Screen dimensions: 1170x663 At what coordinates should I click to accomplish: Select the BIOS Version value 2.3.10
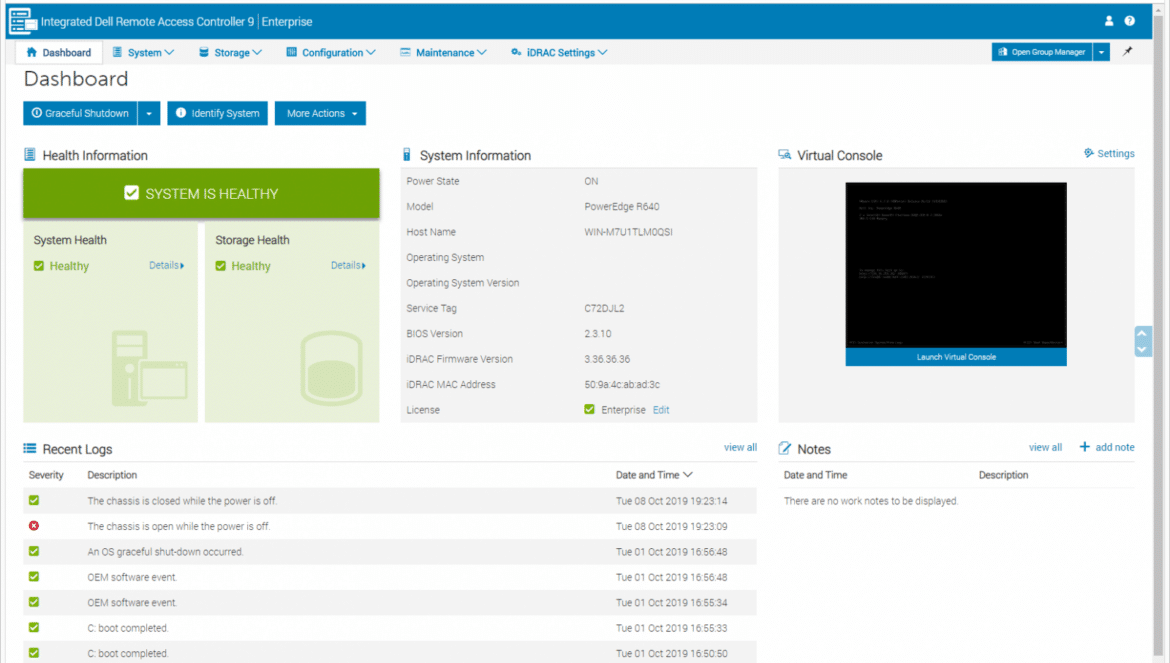[598, 333]
